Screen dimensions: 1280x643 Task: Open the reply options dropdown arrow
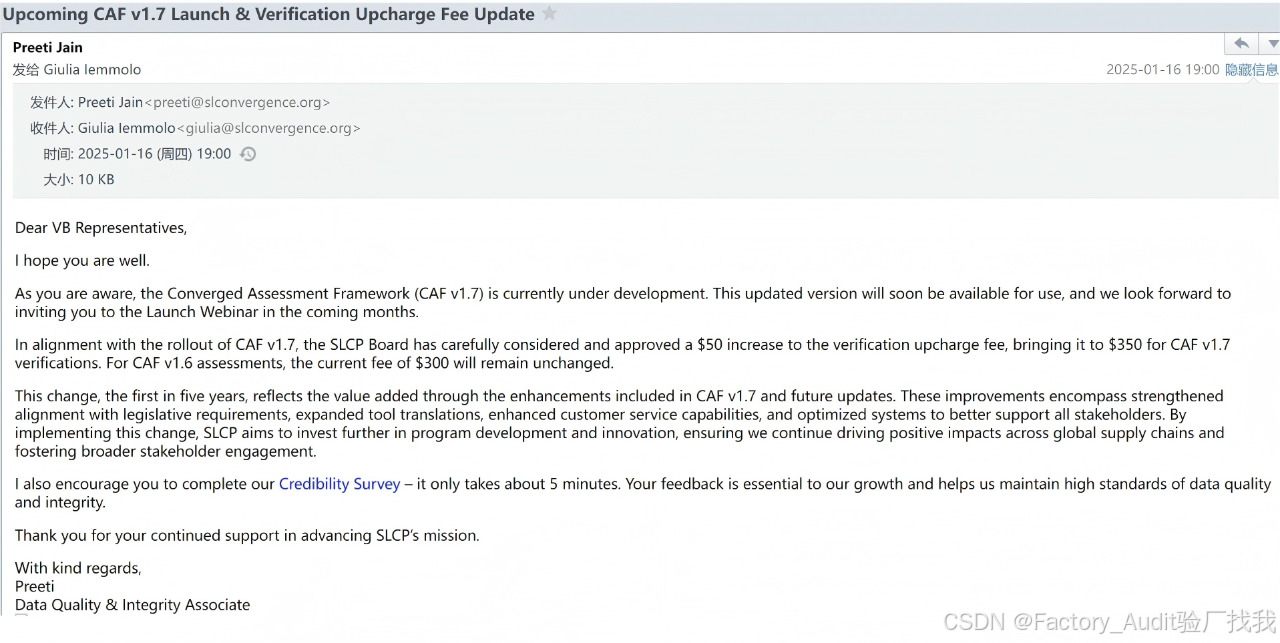[1271, 43]
